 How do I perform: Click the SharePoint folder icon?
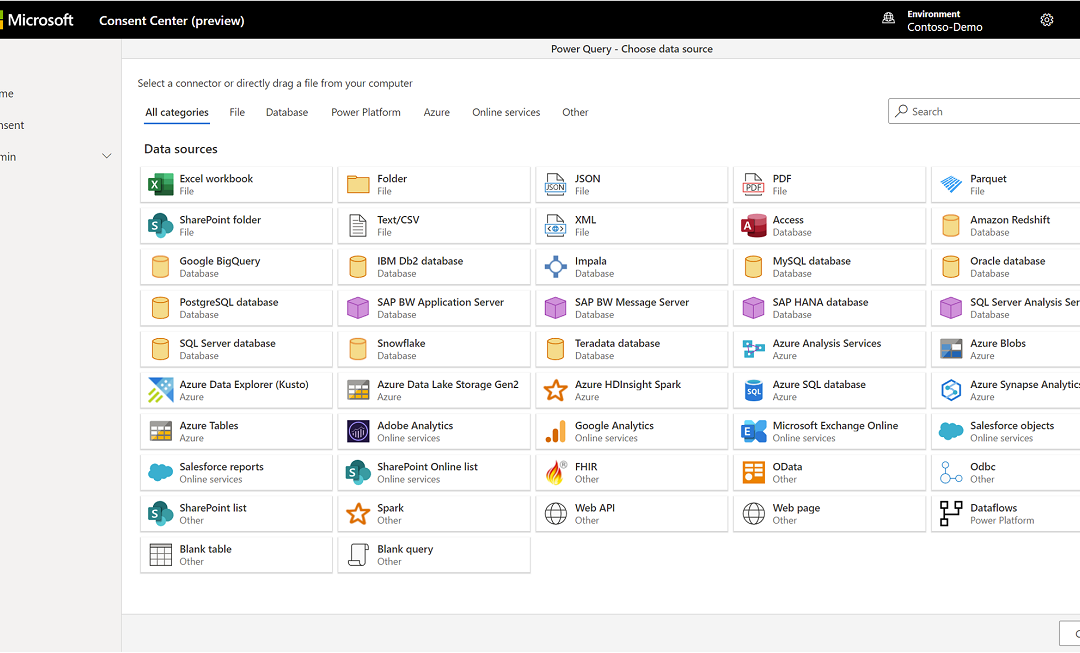pos(160,225)
